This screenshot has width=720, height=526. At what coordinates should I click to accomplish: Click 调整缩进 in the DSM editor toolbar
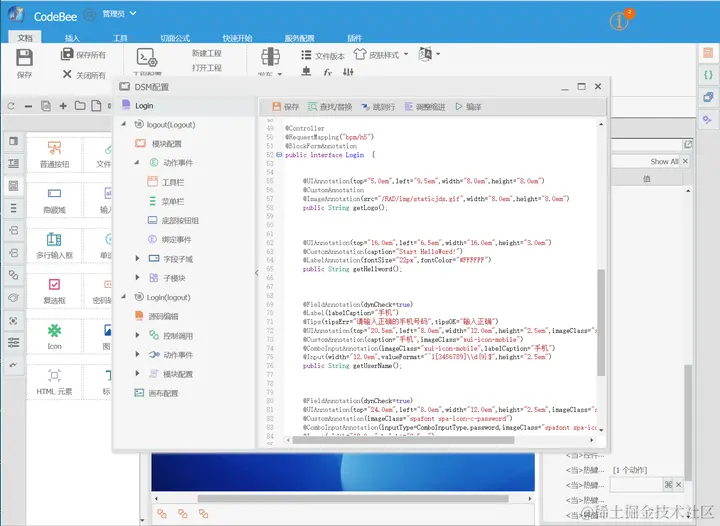[x=425, y=107]
